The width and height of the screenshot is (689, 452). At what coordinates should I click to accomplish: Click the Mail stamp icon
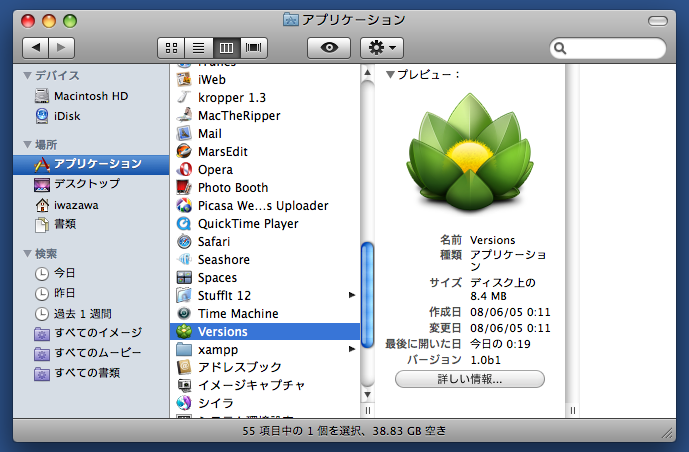(x=184, y=134)
